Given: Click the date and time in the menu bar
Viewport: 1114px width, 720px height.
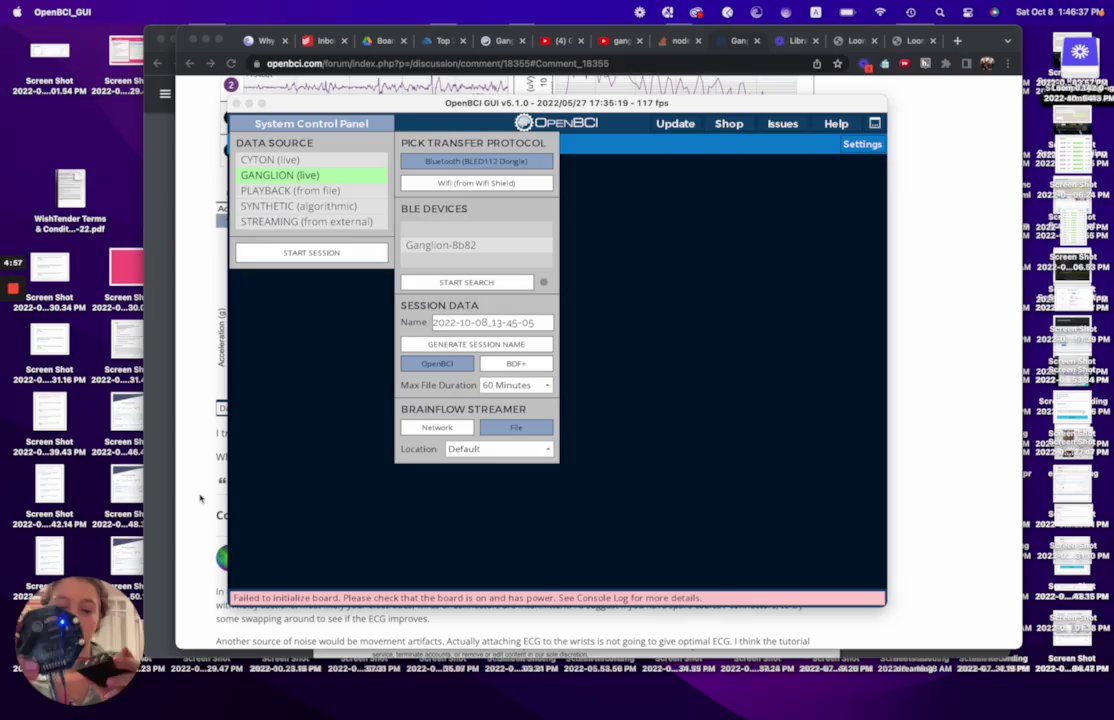Looking at the screenshot, I should (1059, 12).
